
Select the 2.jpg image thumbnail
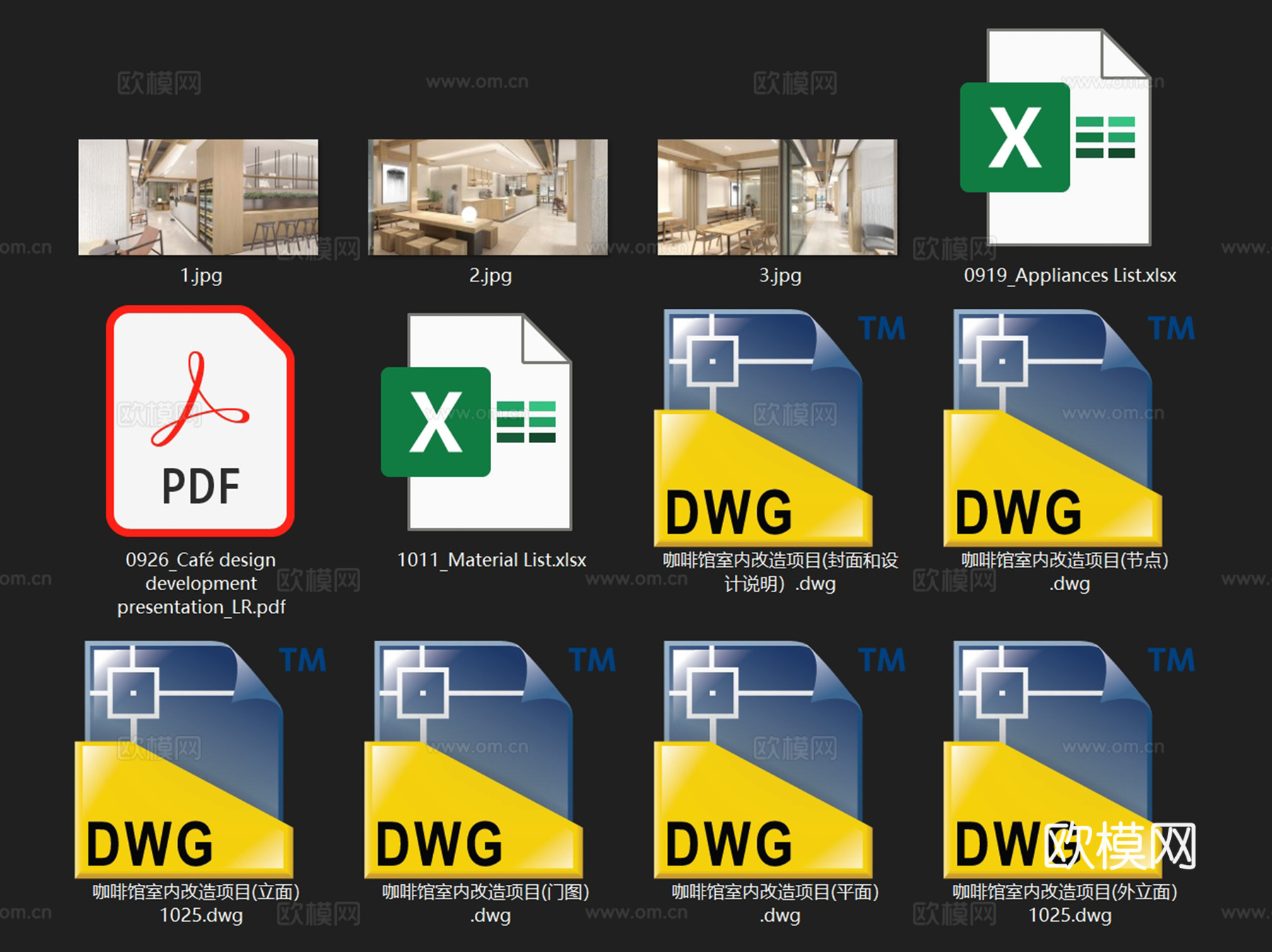(x=488, y=196)
